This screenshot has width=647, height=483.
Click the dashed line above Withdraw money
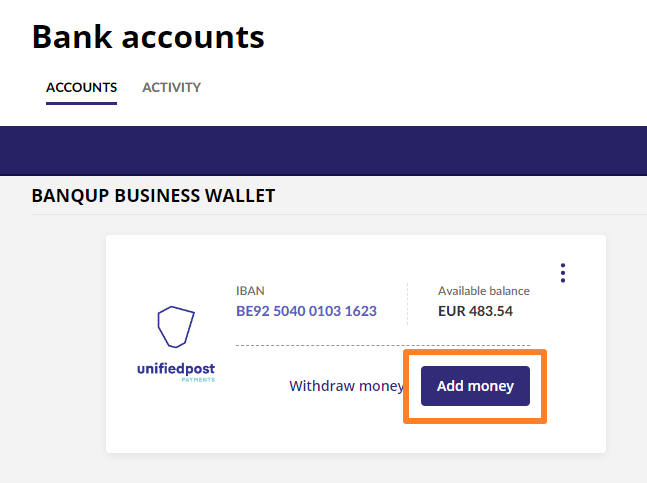coord(383,346)
